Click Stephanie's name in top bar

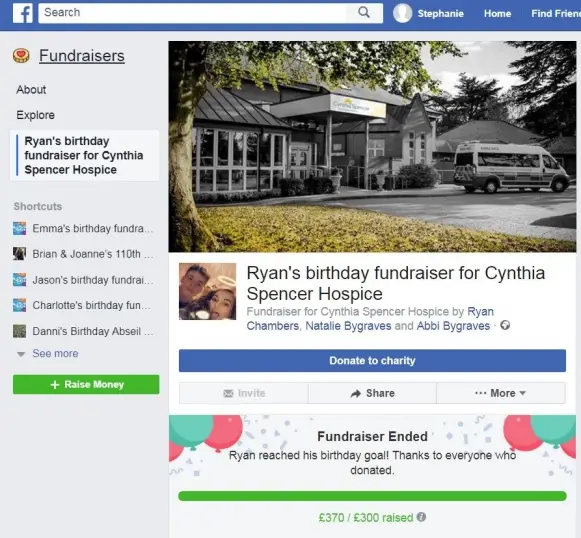click(x=441, y=14)
